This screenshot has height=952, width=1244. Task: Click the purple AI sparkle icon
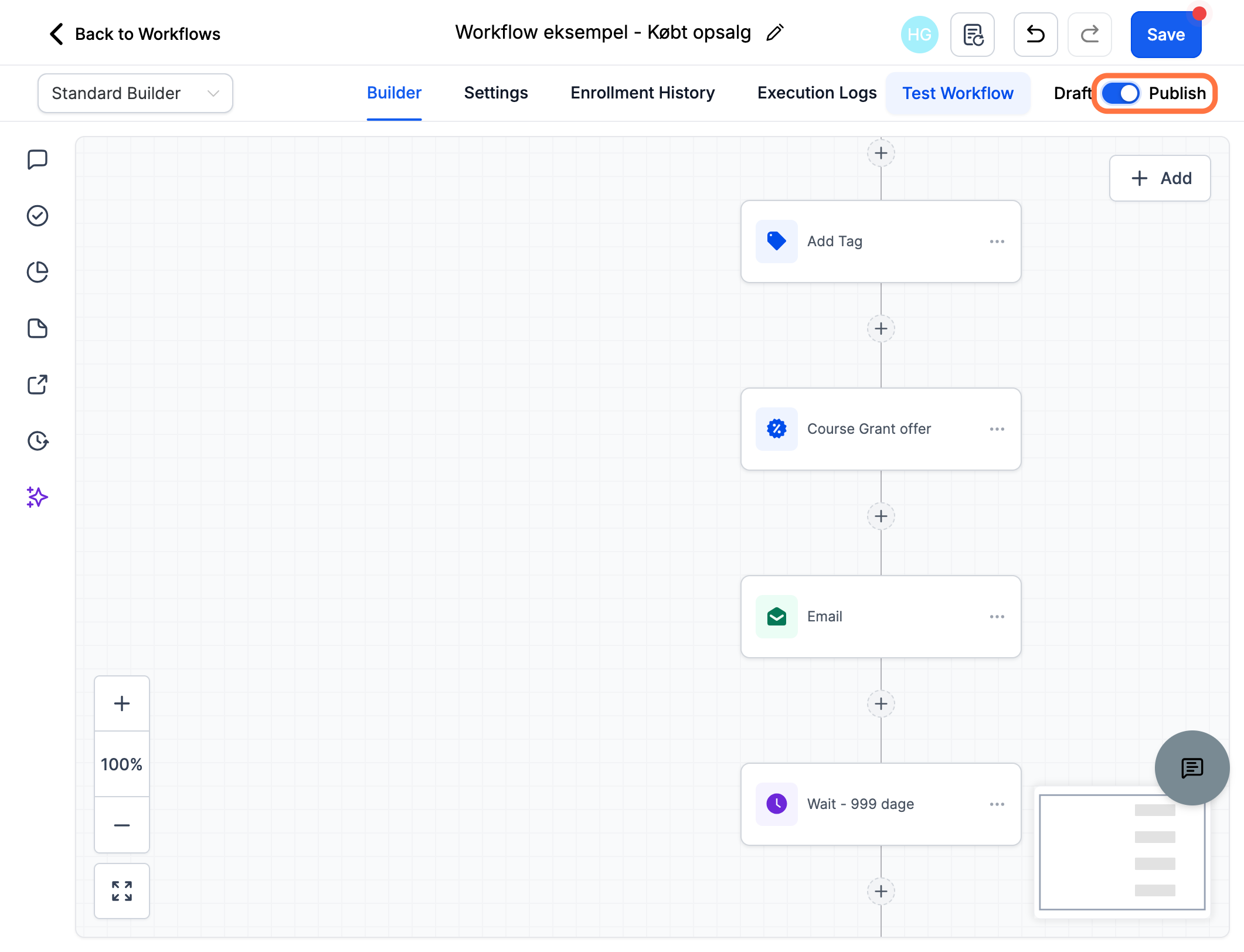click(38, 497)
